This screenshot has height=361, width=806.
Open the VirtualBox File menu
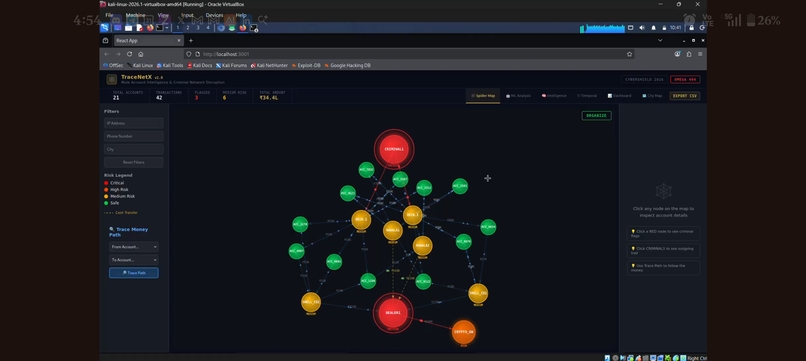(x=109, y=15)
